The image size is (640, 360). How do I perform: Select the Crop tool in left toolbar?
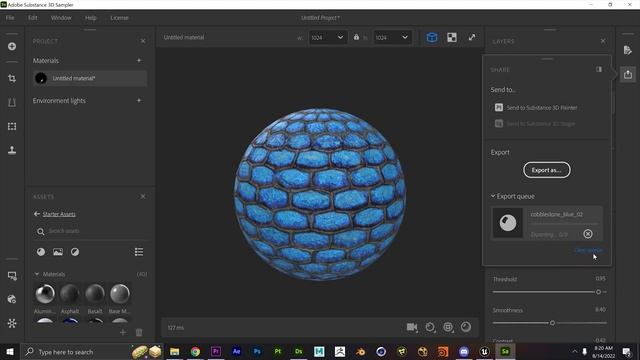pyautogui.click(x=12, y=78)
